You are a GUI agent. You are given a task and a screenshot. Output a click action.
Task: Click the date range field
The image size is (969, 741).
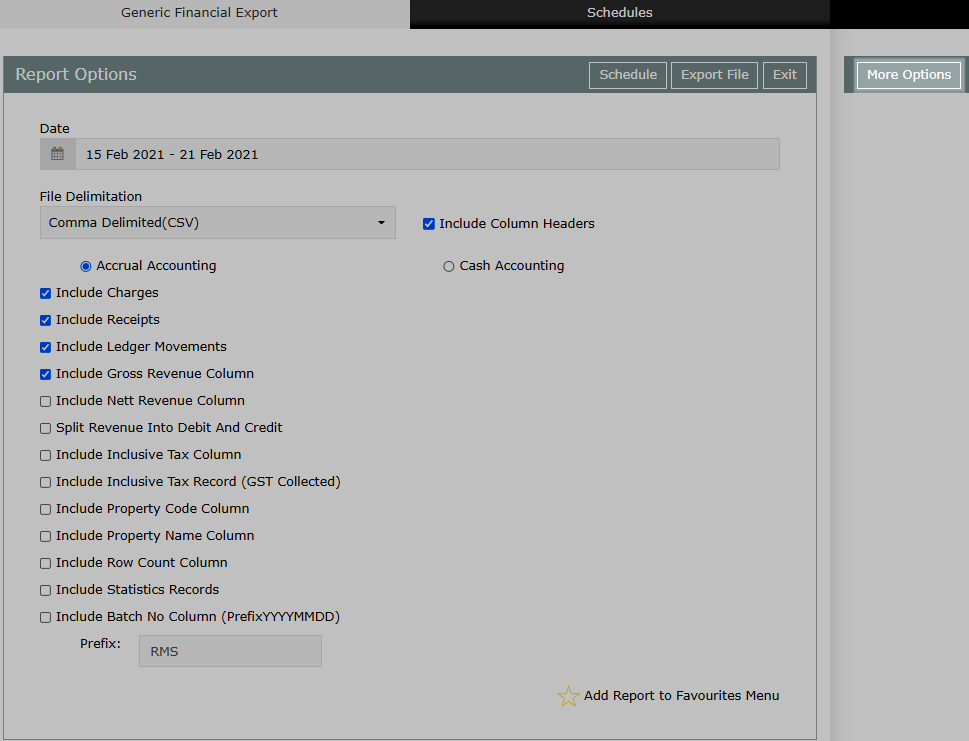tap(427, 154)
